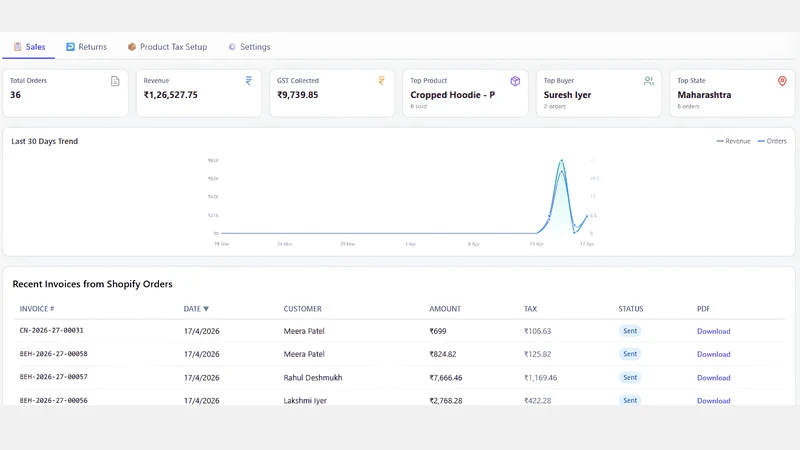The width and height of the screenshot is (800, 450).
Task: Click tax value ₹106.63
Action: pos(537,331)
